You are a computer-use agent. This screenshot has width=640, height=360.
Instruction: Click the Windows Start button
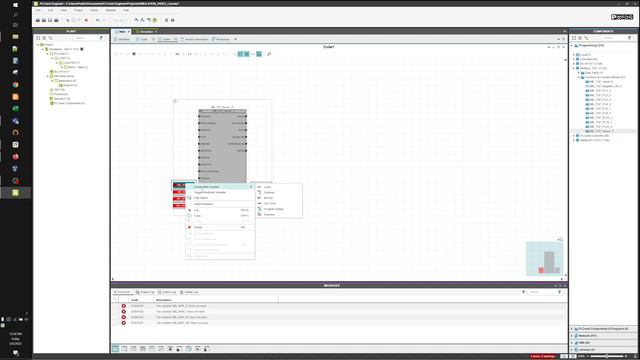(x=16, y=5)
